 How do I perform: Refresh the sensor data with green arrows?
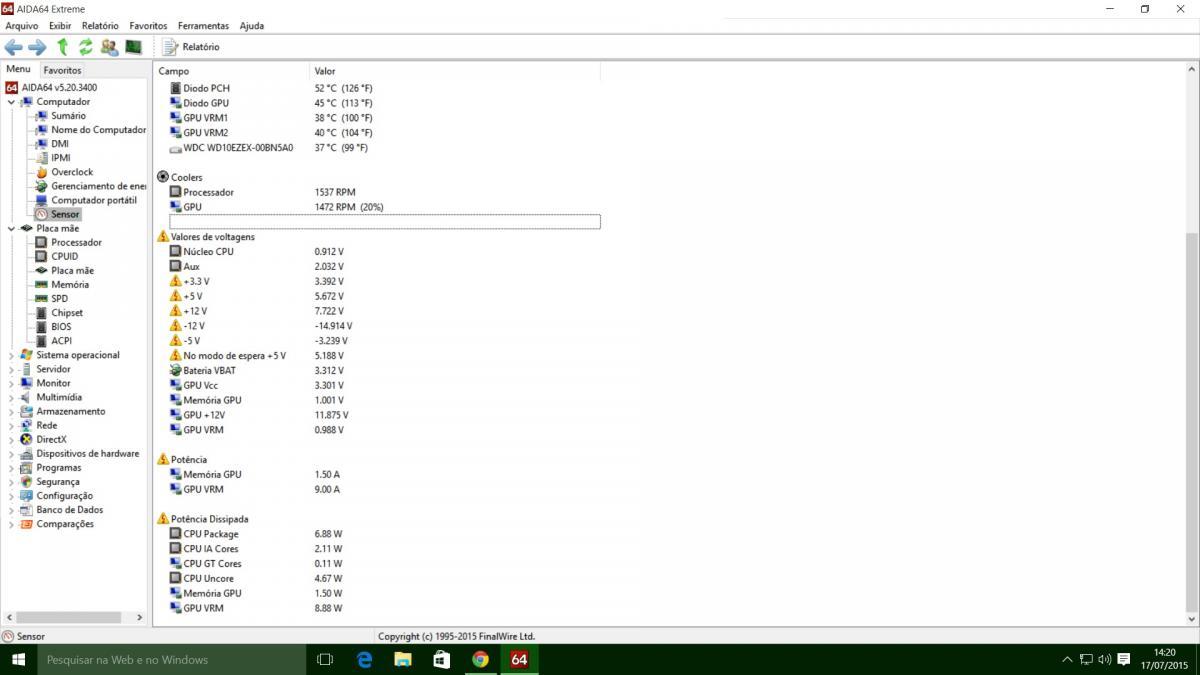pyautogui.click(x=86, y=47)
